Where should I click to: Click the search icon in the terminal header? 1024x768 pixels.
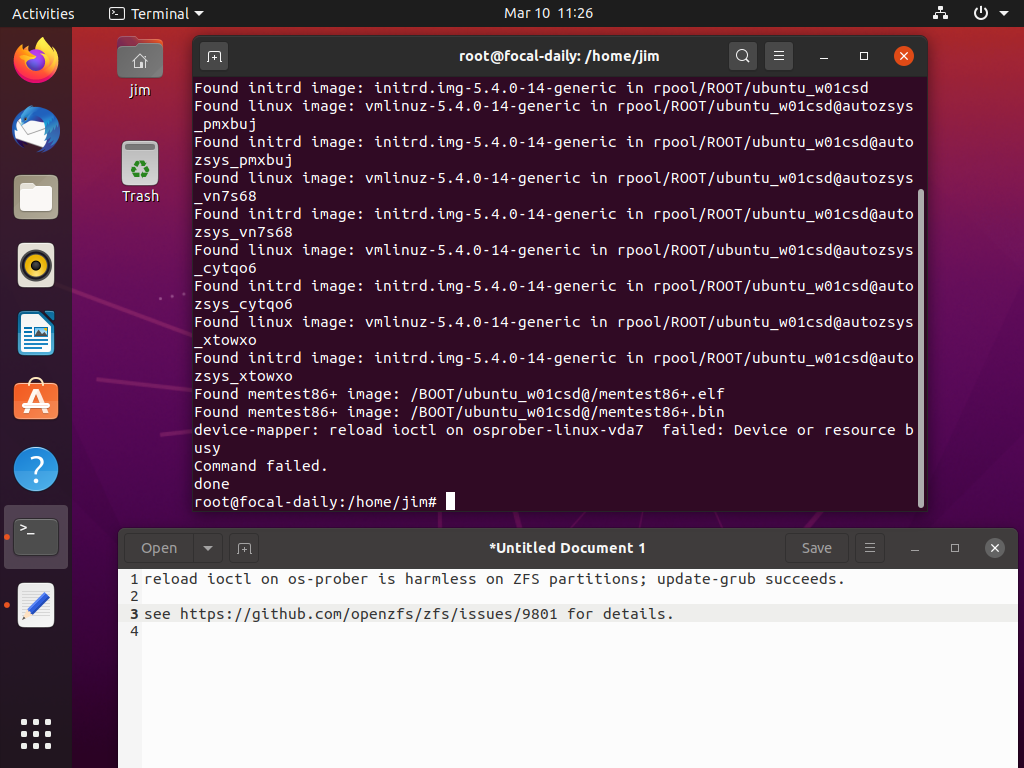(743, 56)
